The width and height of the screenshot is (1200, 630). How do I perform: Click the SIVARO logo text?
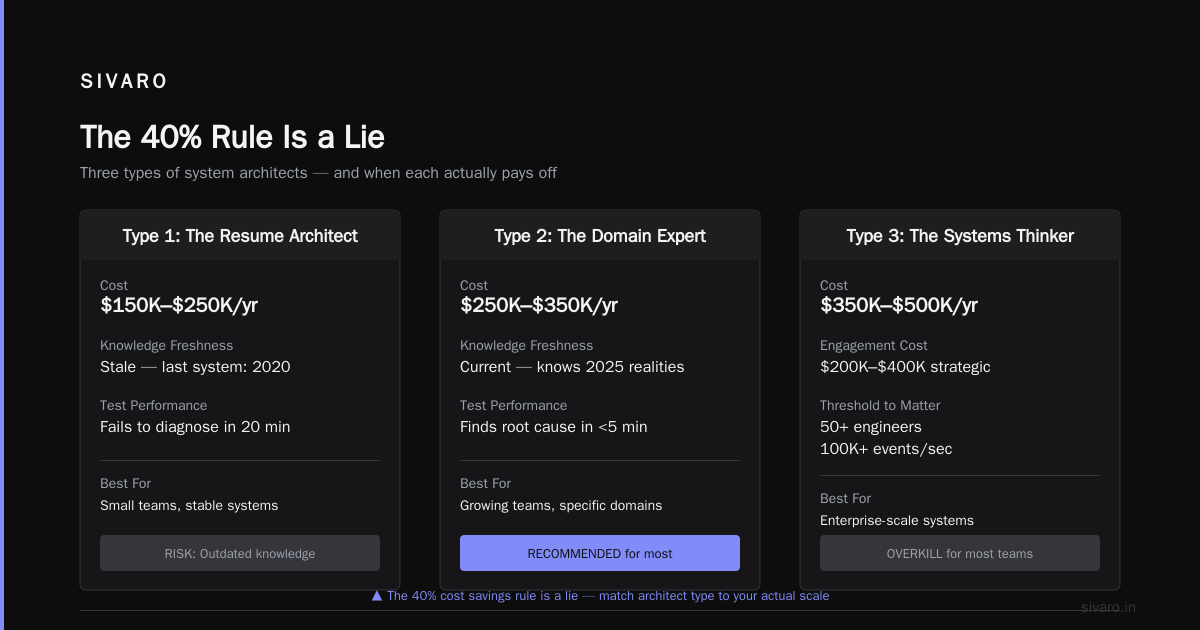click(124, 82)
